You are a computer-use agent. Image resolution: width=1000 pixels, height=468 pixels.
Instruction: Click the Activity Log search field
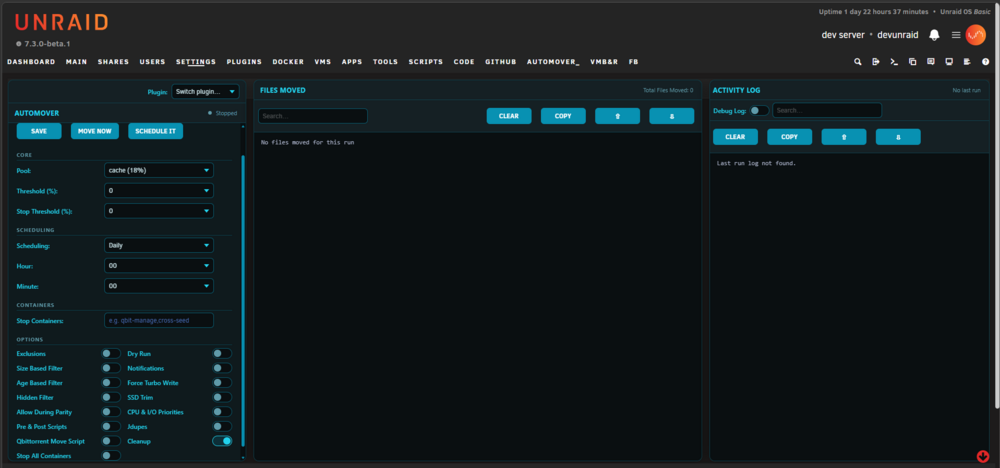[827, 110]
